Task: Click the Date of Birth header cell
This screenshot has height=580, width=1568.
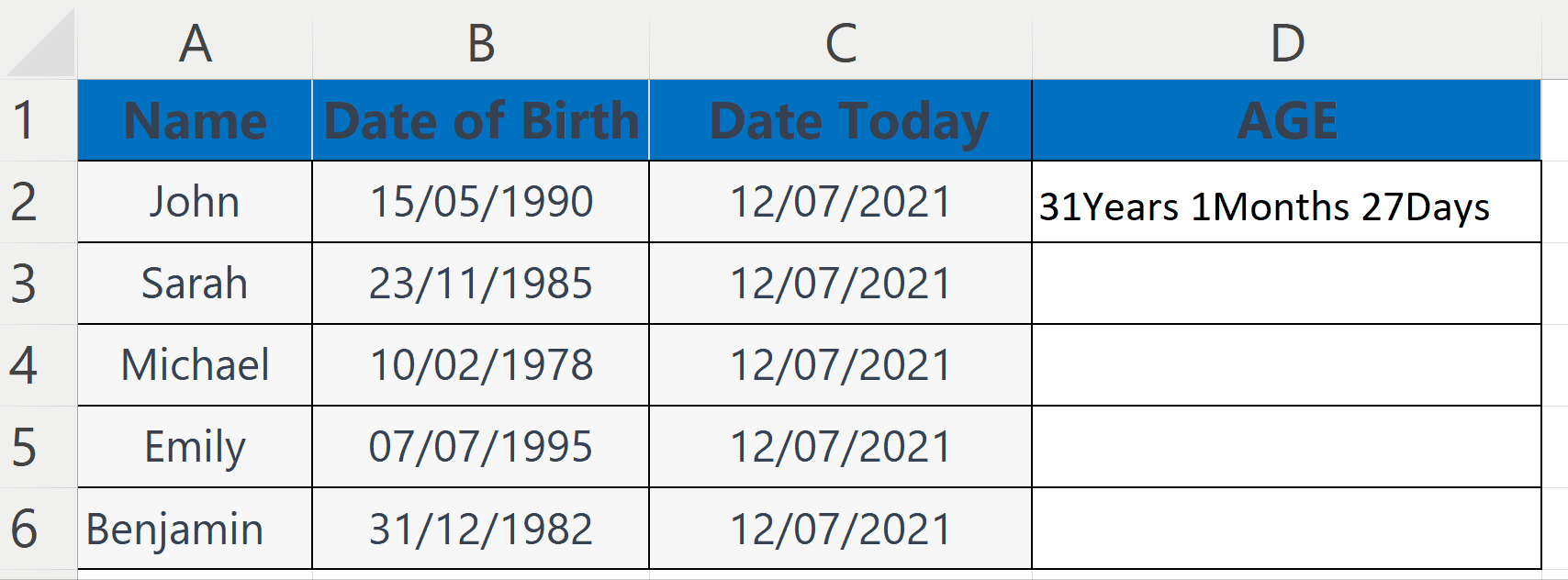Action: 480,119
